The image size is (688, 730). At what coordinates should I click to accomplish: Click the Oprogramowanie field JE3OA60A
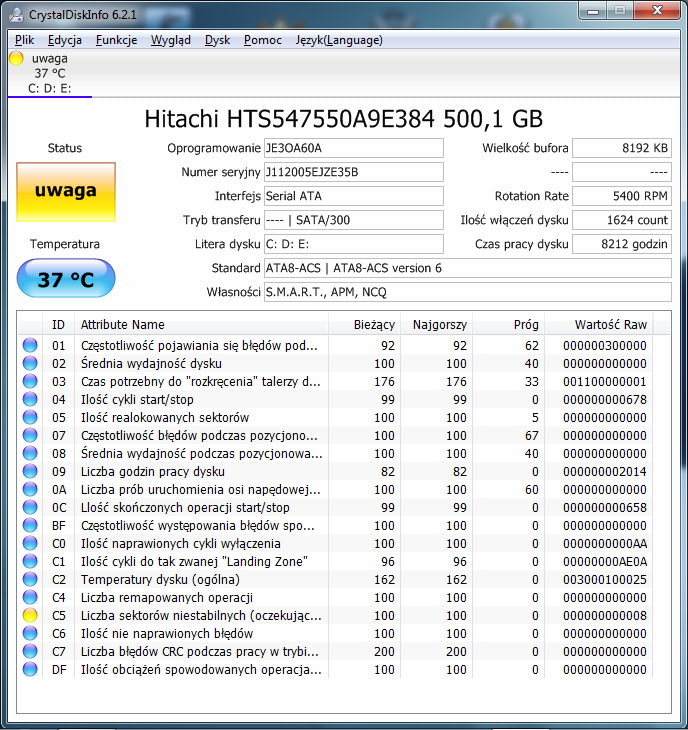tap(353, 148)
